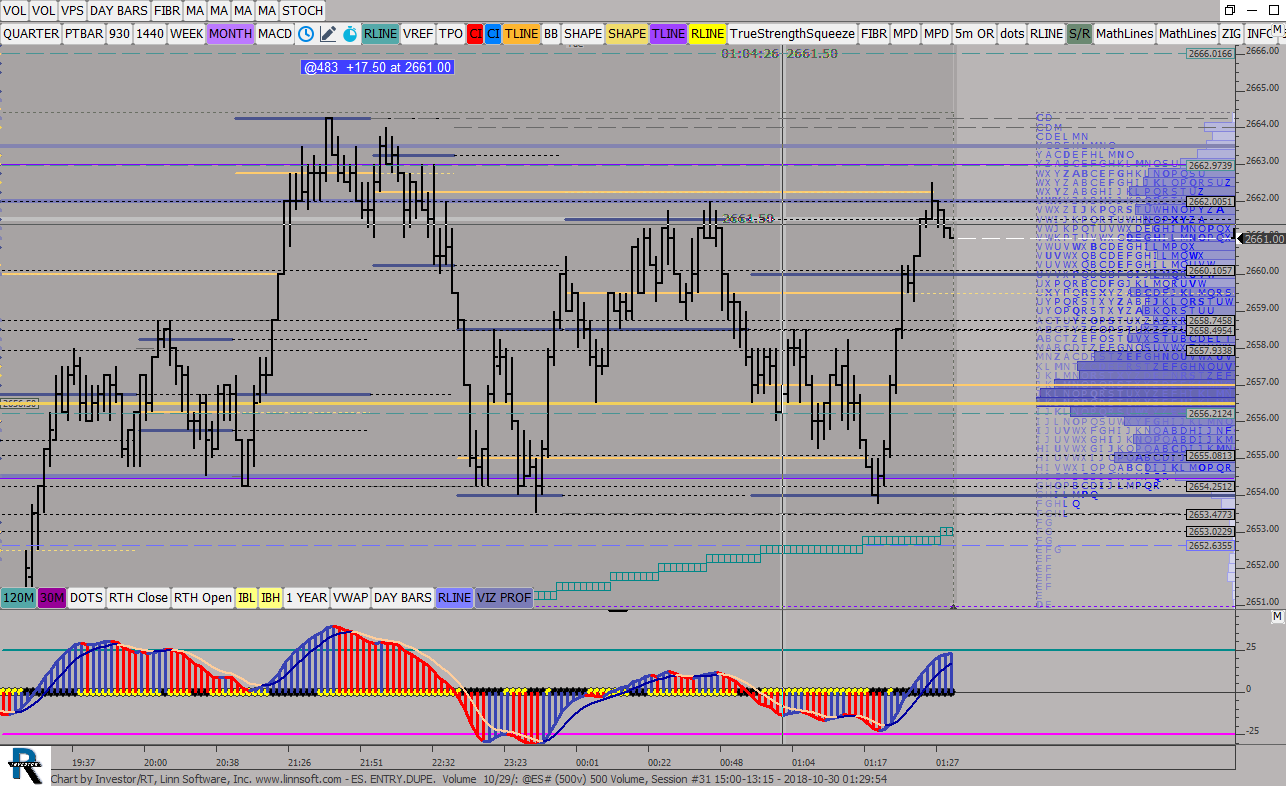Click the 01:17 time axis label

click(x=876, y=761)
